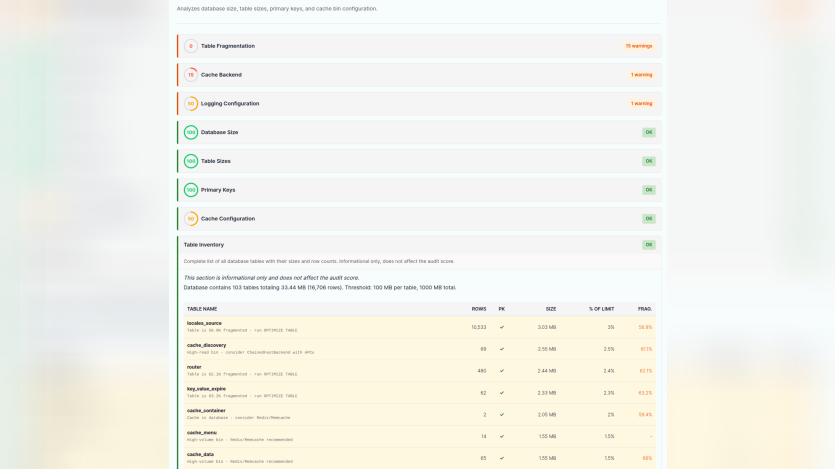Select the cache_data table name
Viewport: 835px width, 469px height.
click(200, 455)
